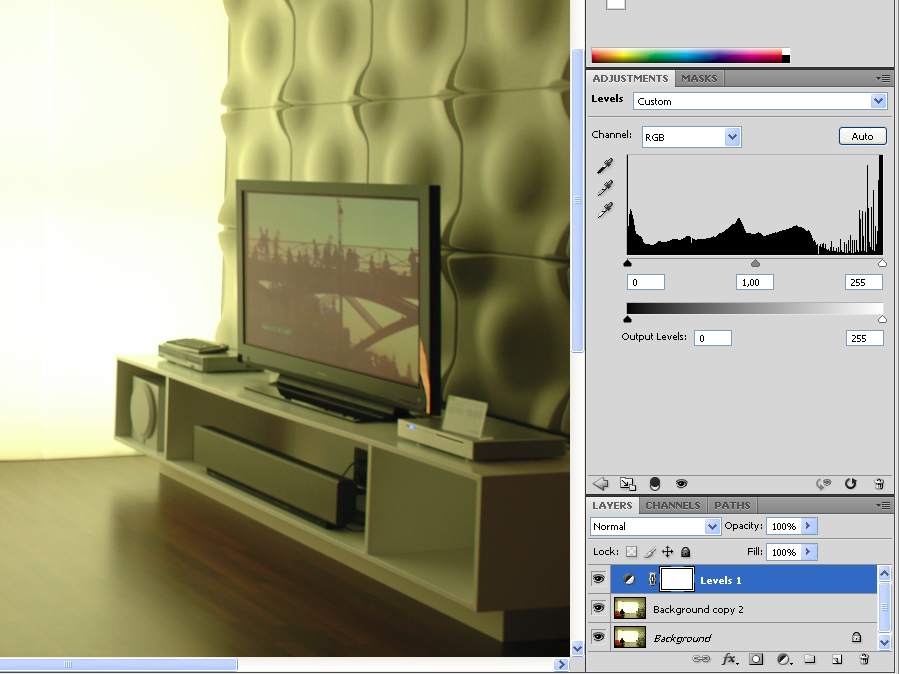The width and height of the screenshot is (899, 674).
Task: Click the input white point slider
Action: point(882,263)
